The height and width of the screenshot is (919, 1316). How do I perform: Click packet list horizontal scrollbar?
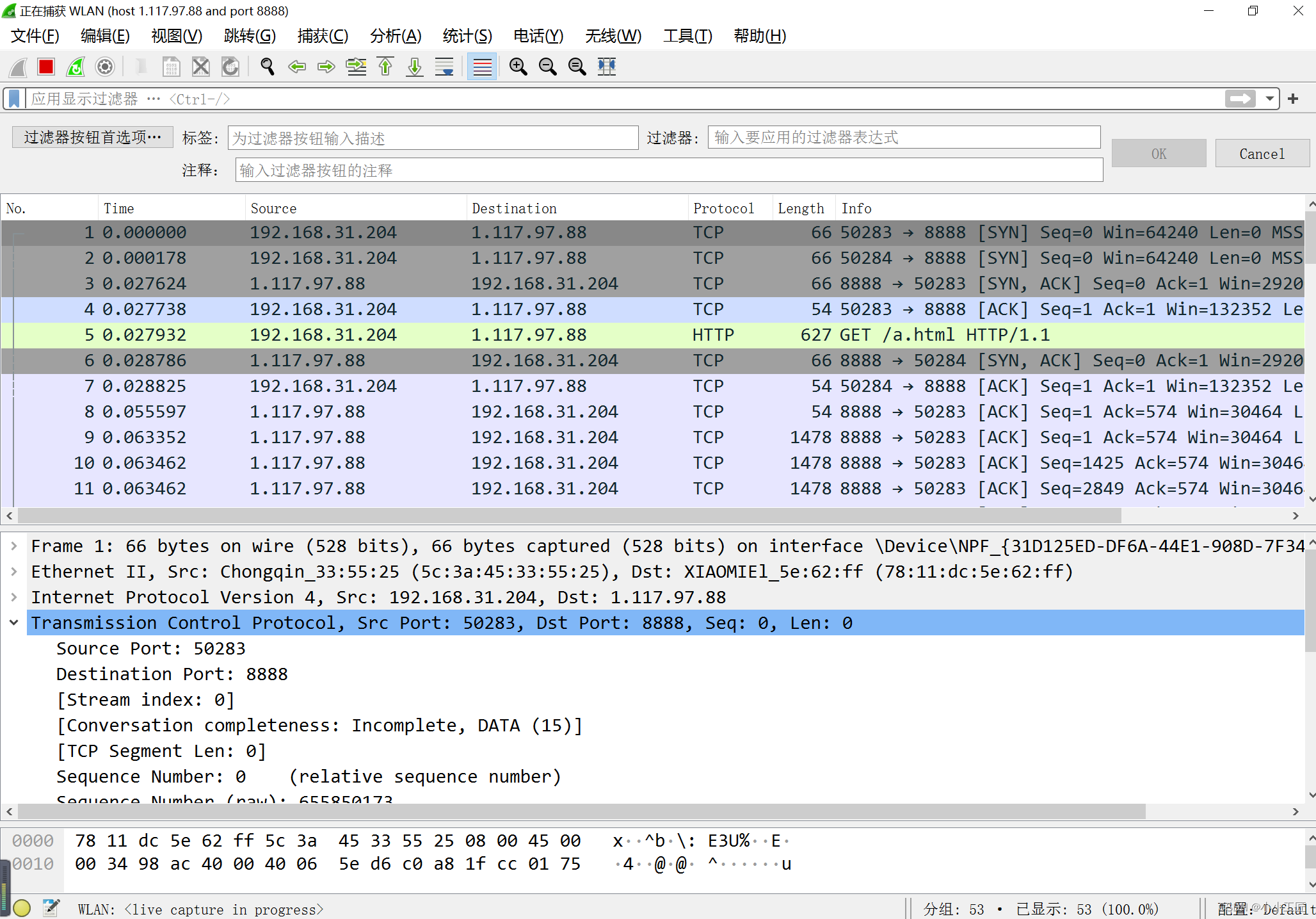pos(570,516)
